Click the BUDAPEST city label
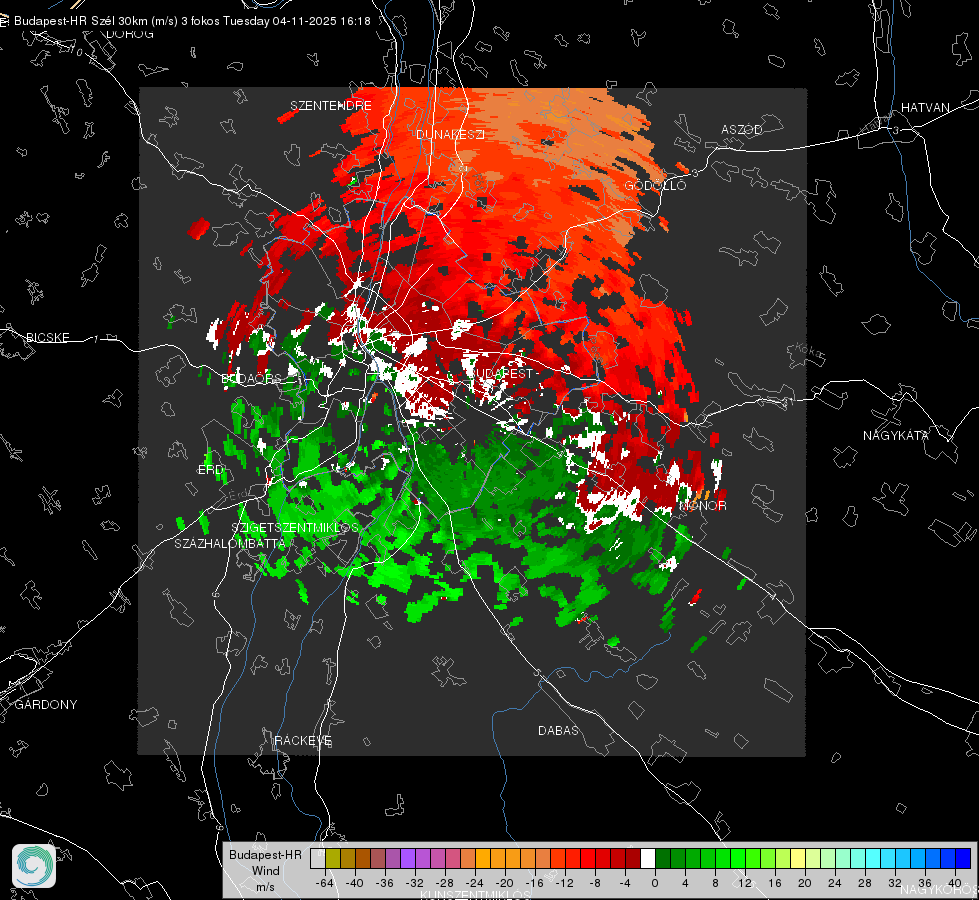Viewport: 979px width, 900px height. (500, 373)
